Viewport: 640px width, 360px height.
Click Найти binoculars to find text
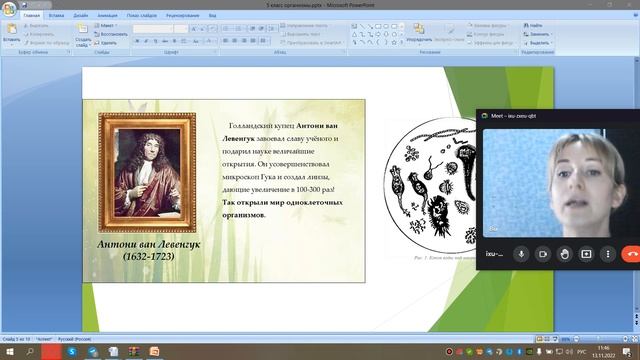[x=533, y=25]
